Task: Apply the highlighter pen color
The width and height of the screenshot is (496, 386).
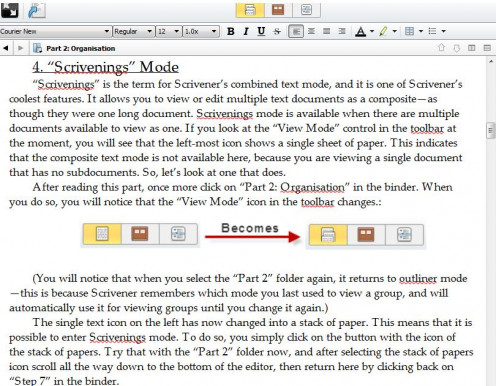Action: click(383, 31)
